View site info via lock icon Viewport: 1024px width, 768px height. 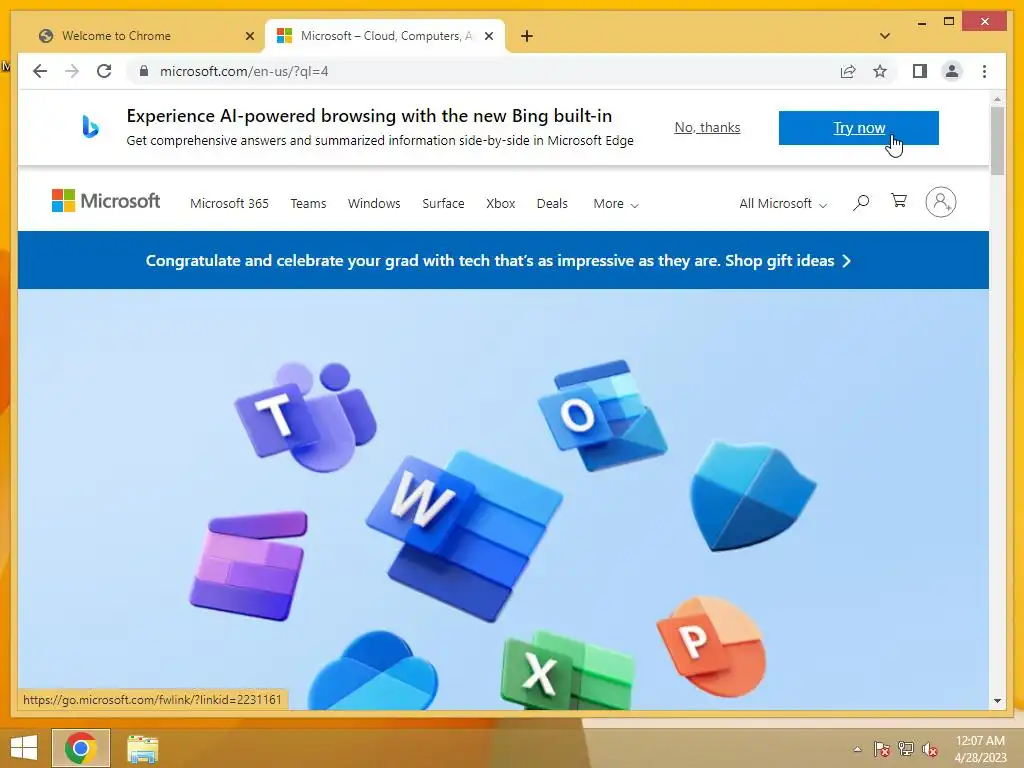pyautogui.click(x=144, y=71)
